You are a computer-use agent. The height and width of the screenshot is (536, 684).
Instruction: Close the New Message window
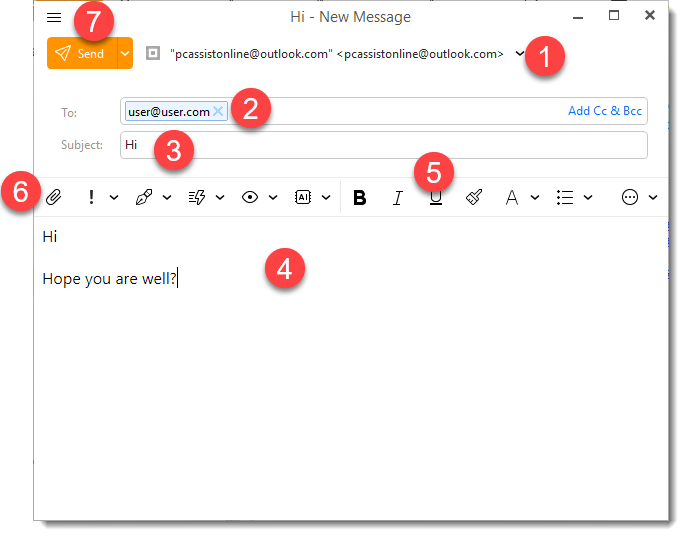click(x=650, y=15)
